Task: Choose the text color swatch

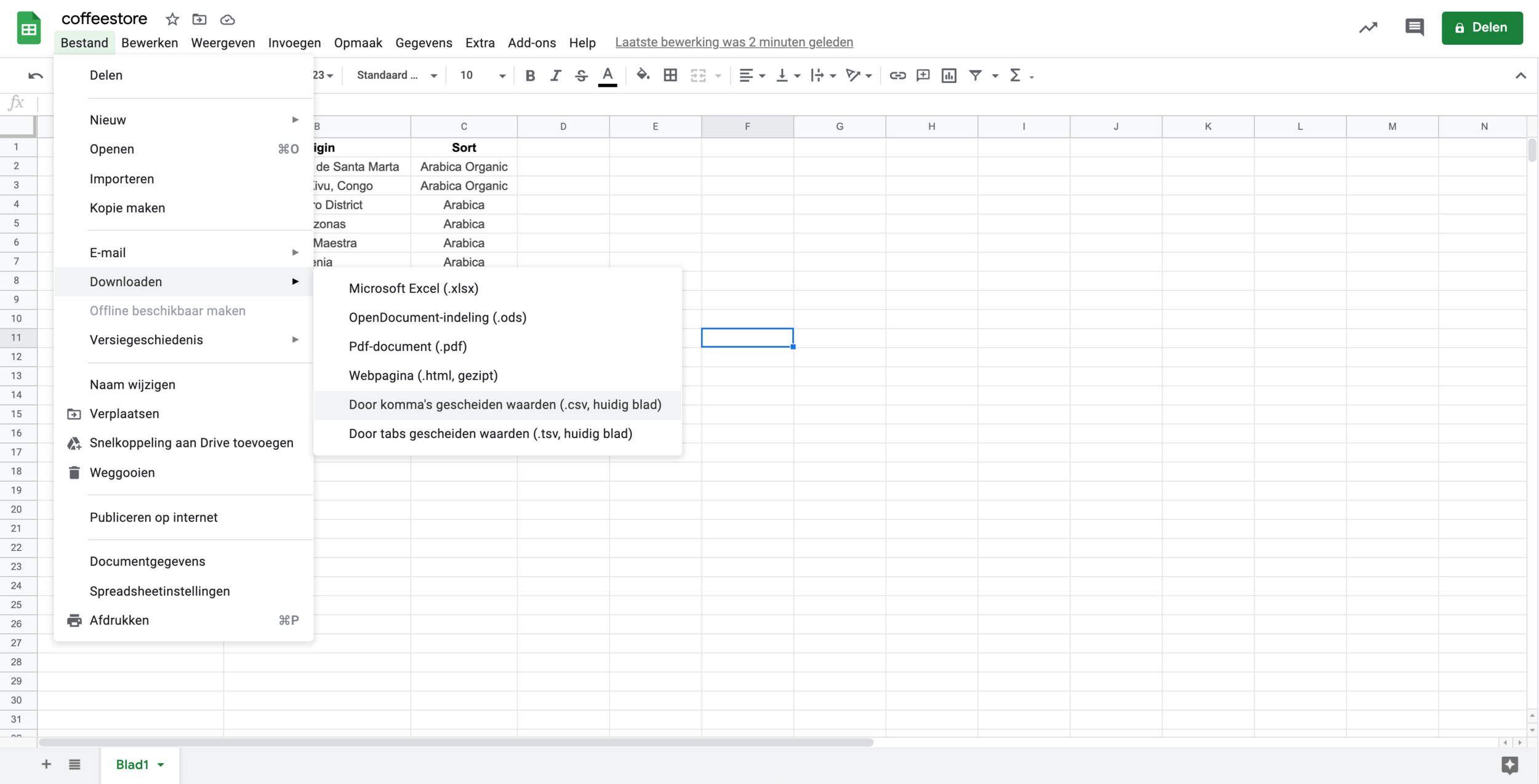Action: pos(607,75)
